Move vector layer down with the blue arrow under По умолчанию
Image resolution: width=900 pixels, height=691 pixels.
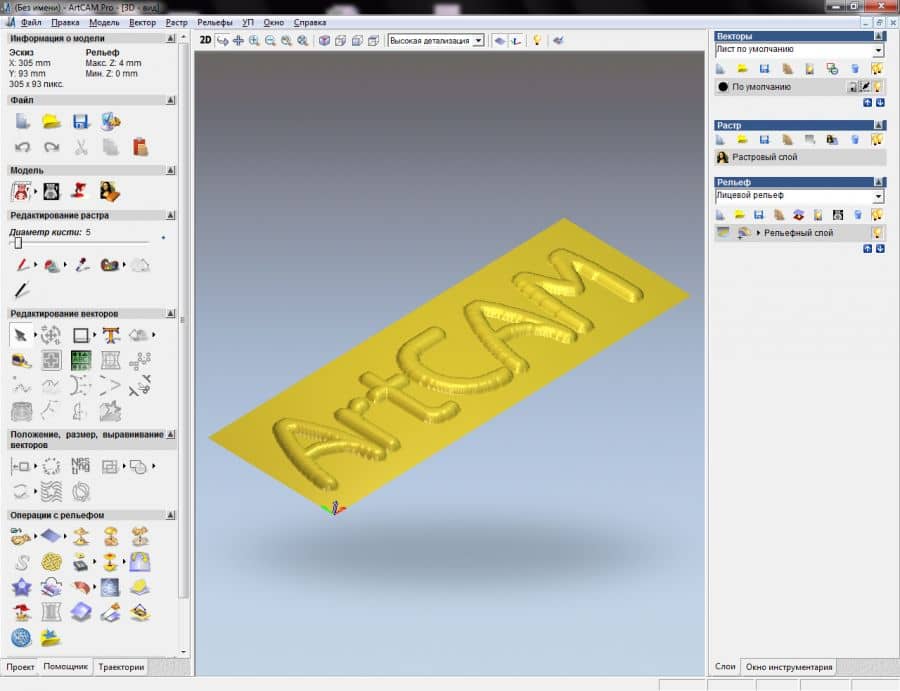[x=880, y=103]
